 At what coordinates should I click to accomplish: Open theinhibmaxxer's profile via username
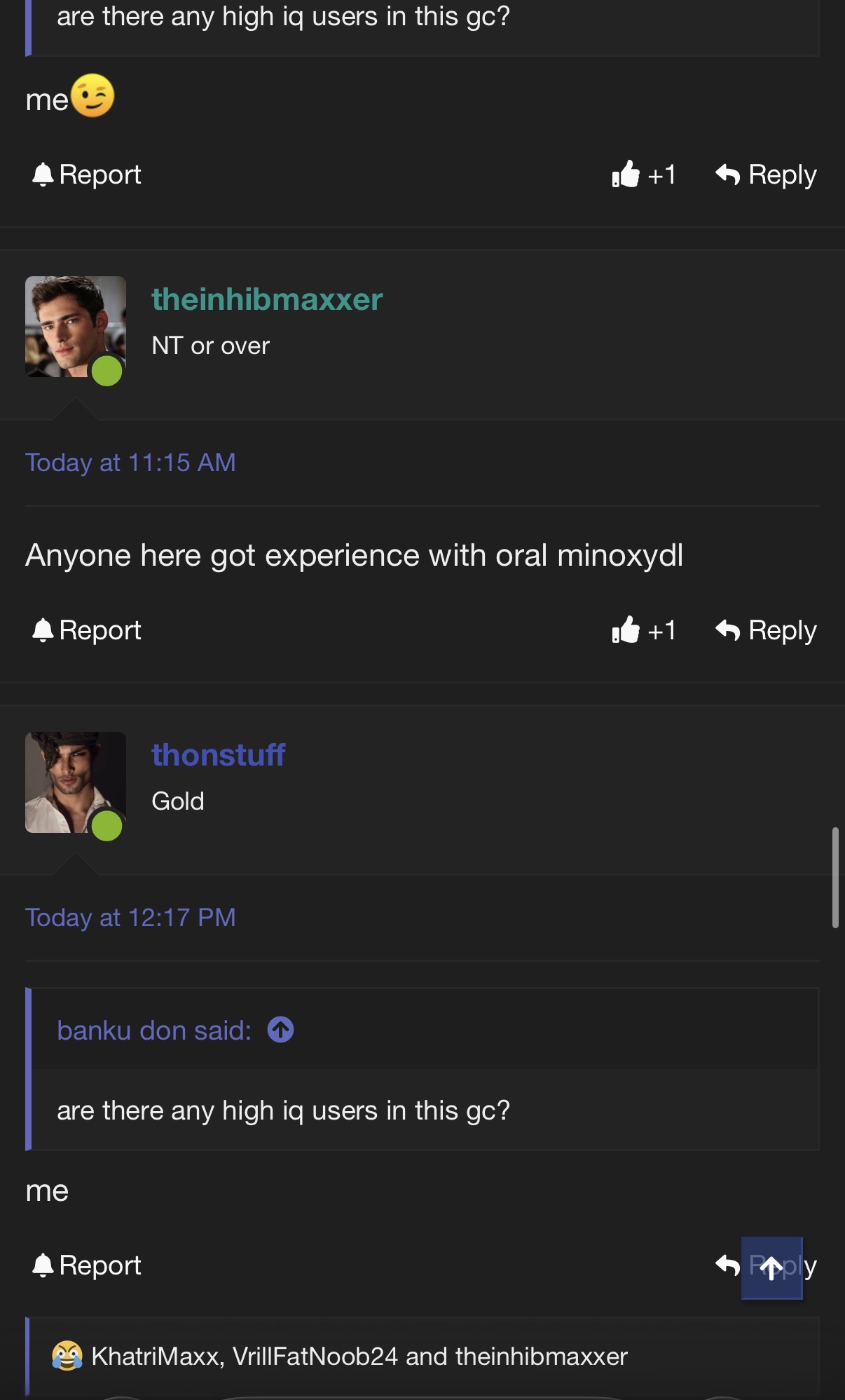click(x=267, y=299)
